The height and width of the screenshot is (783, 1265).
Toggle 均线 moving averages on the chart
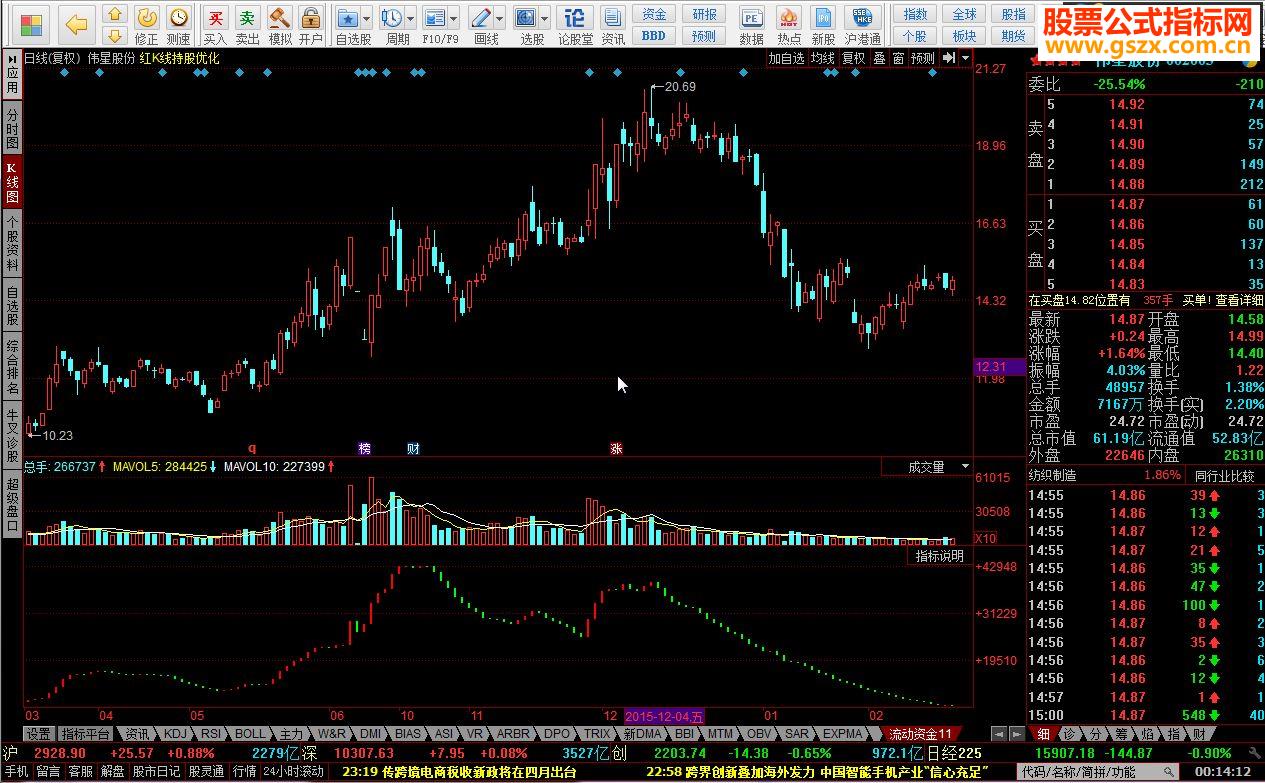(x=822, y=59)
